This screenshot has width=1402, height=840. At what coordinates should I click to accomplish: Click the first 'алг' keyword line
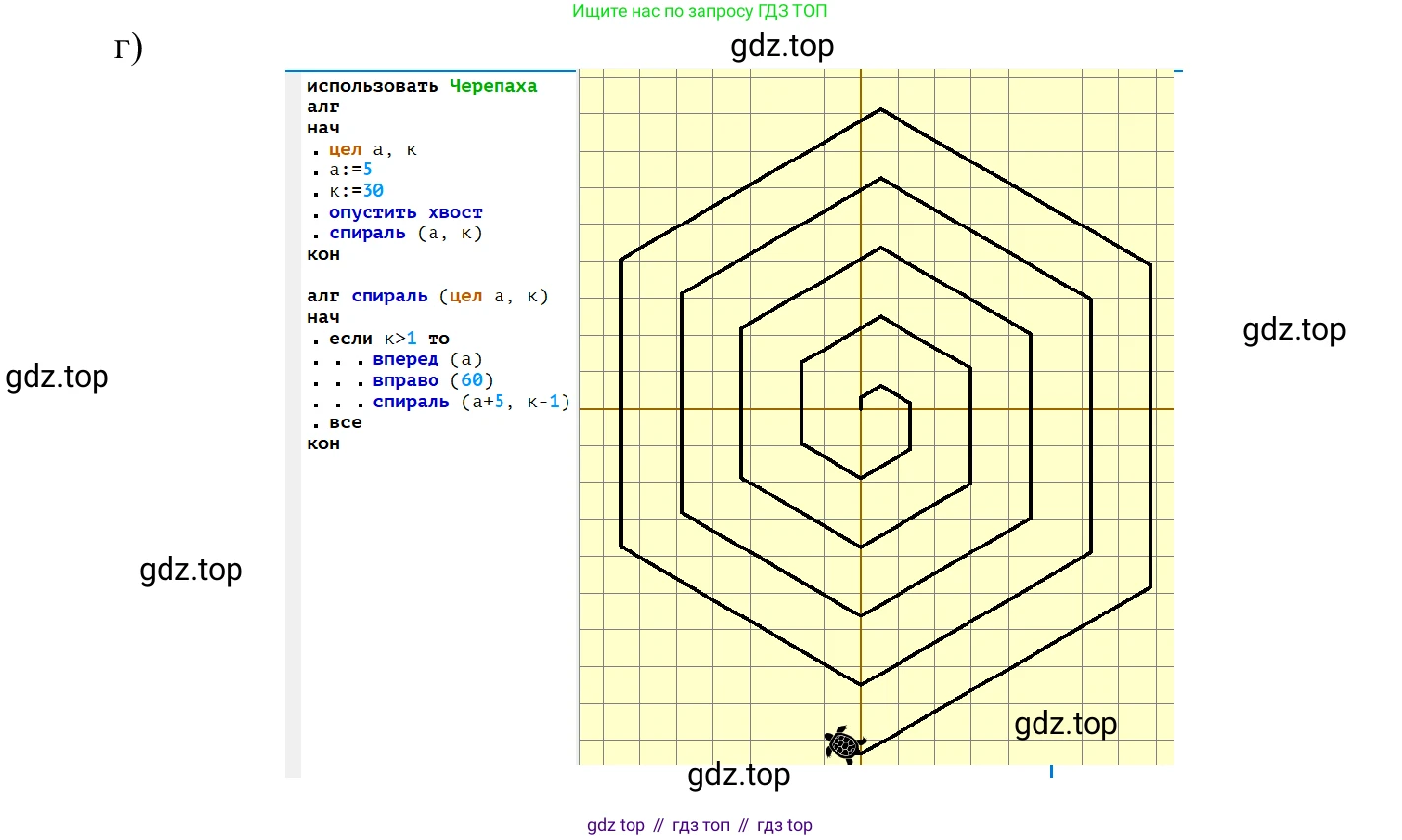coord(323,106)
